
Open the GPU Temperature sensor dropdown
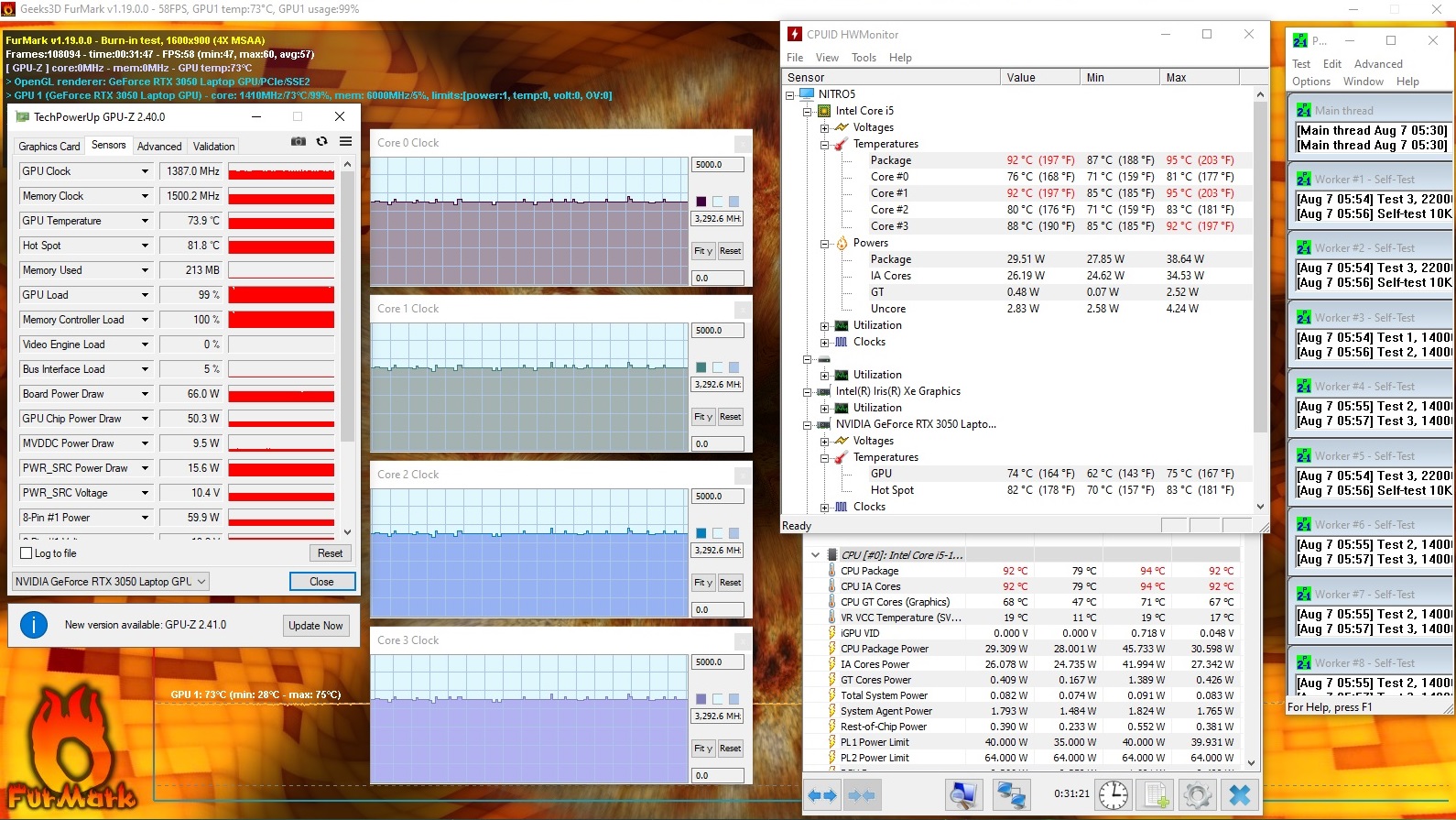coord(145,221)
